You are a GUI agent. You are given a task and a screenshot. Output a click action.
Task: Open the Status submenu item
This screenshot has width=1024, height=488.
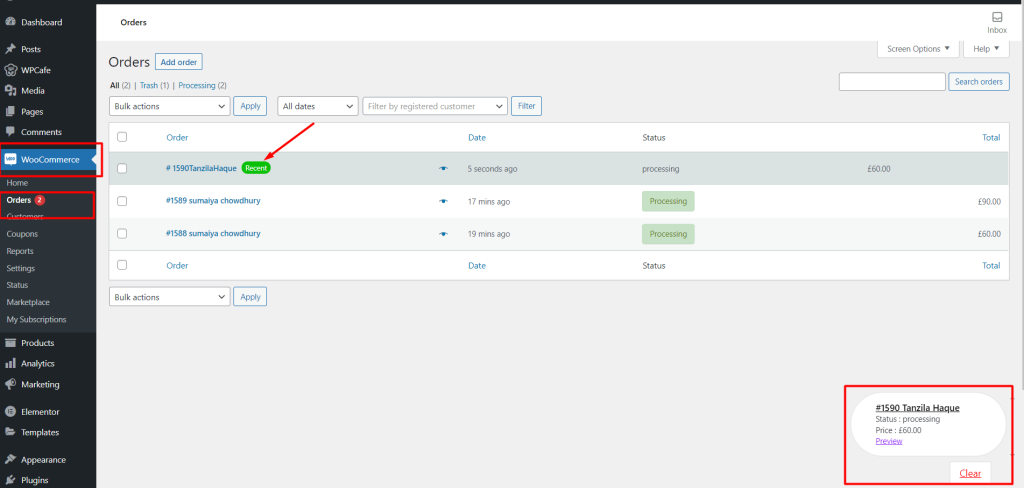point(18,285)
